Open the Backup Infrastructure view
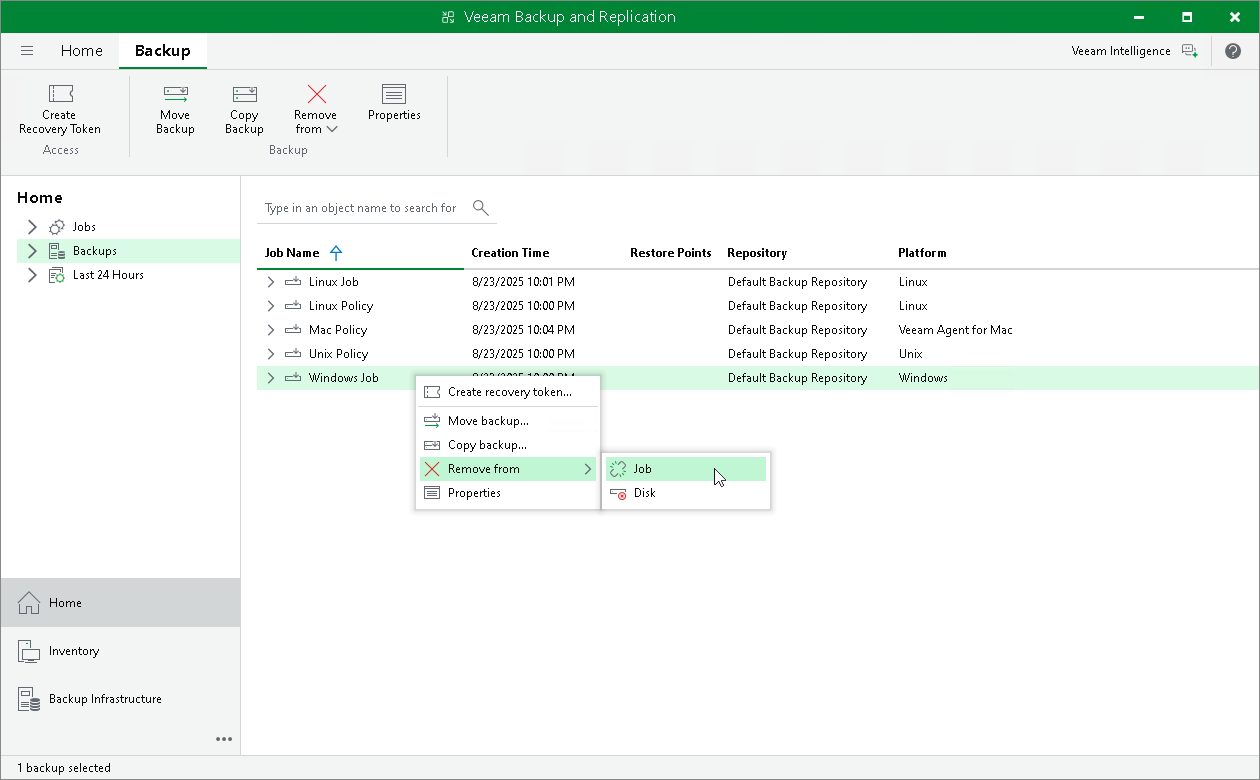The height and width of the screenshot is (780, 1260). tap(121, 699)
